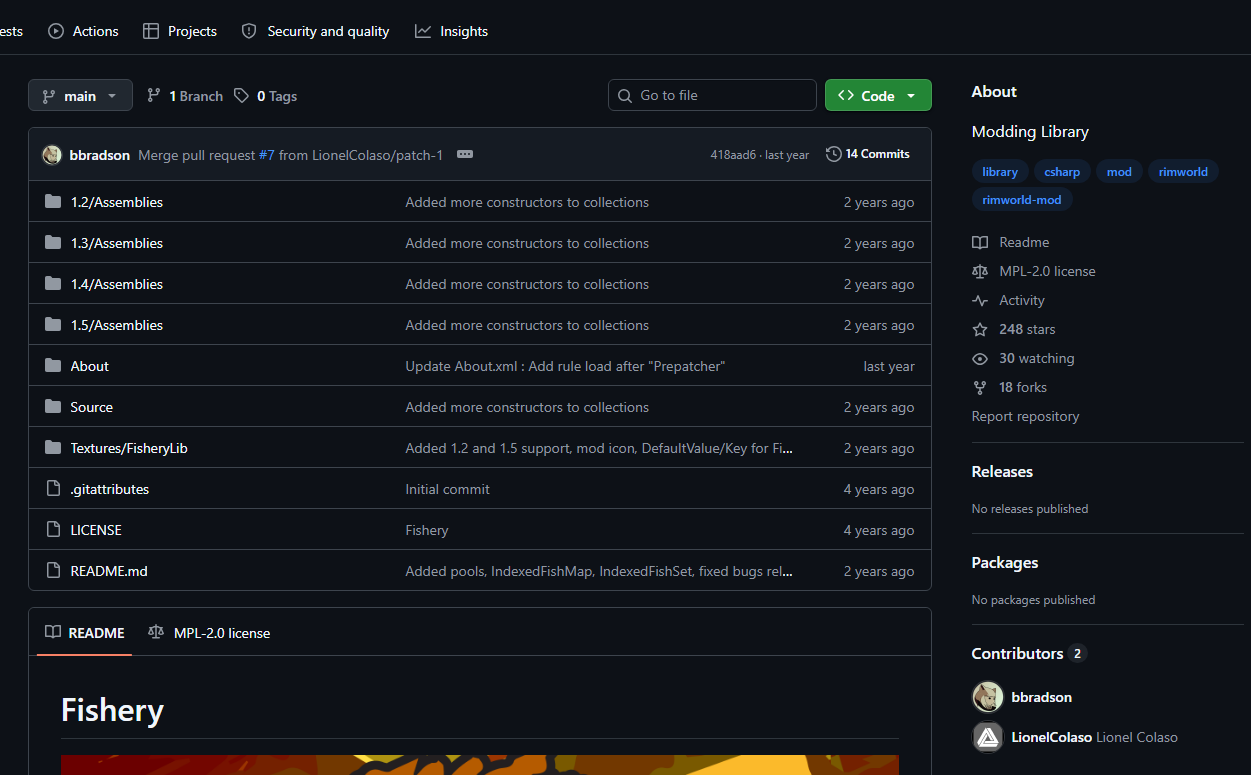1251x775 pixels.
Task: View the 0 Tags link
Action: 266,96
